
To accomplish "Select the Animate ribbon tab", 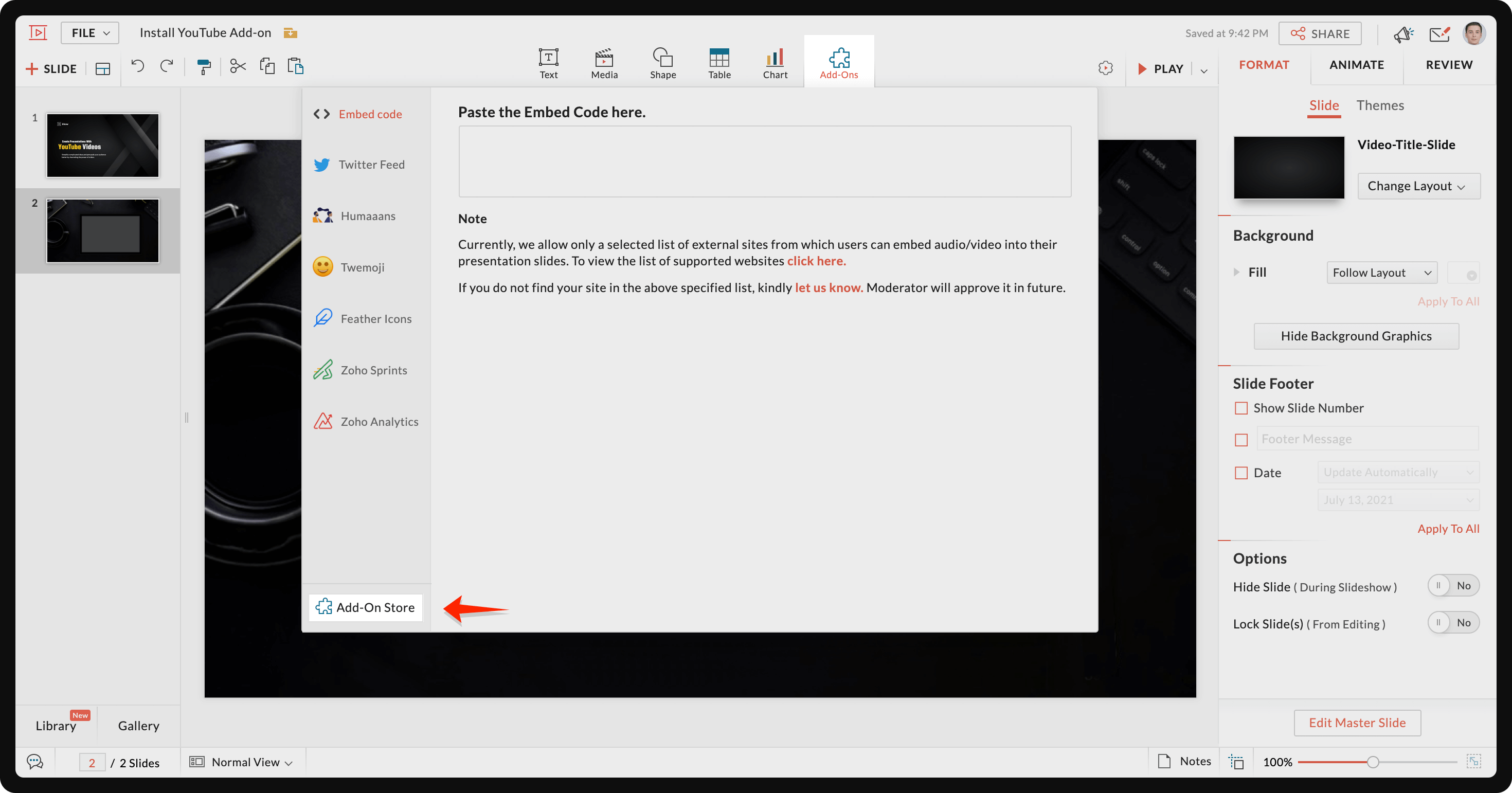I will [x=1357, y=64].
